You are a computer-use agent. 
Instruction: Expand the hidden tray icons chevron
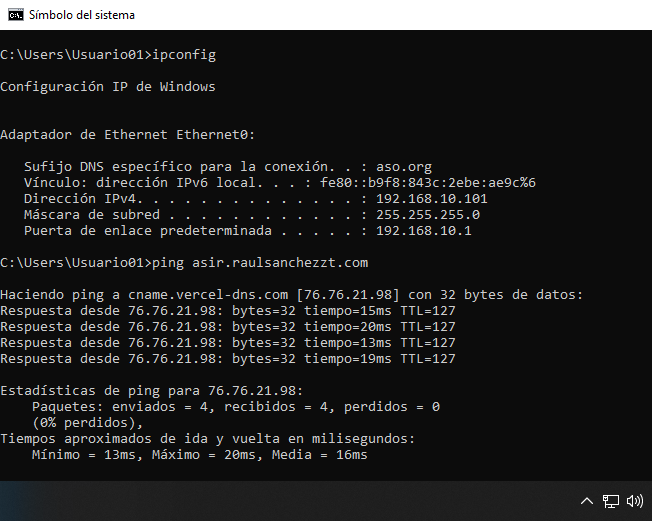tap(587, 500)
